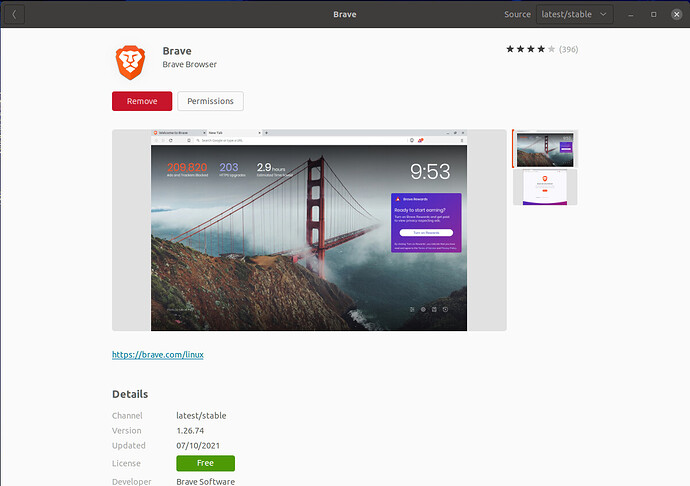The width and height of the screenshot is (690, 486).
Task: Open the main Golden Gate screenshot
Action: 309,230
